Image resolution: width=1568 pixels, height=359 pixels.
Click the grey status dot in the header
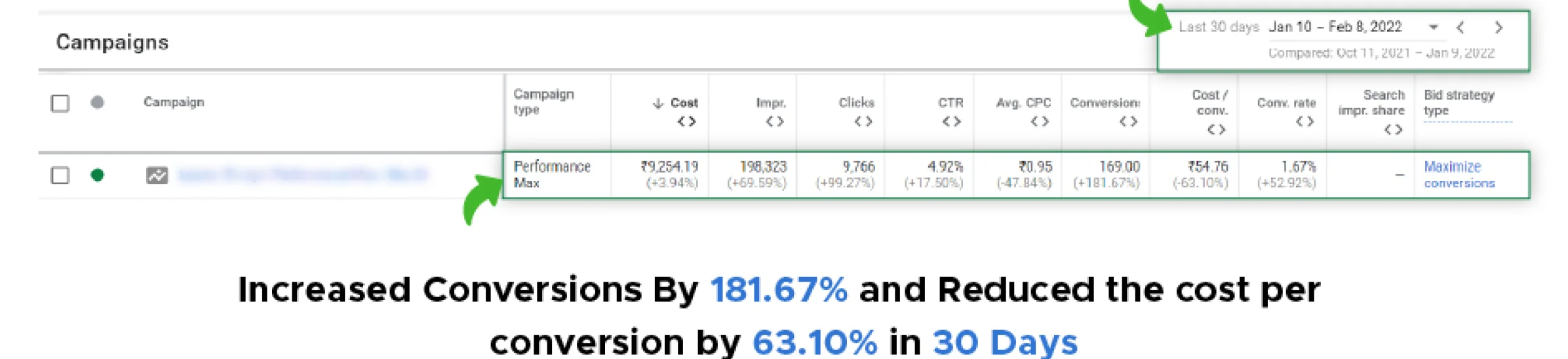(97, 102)
